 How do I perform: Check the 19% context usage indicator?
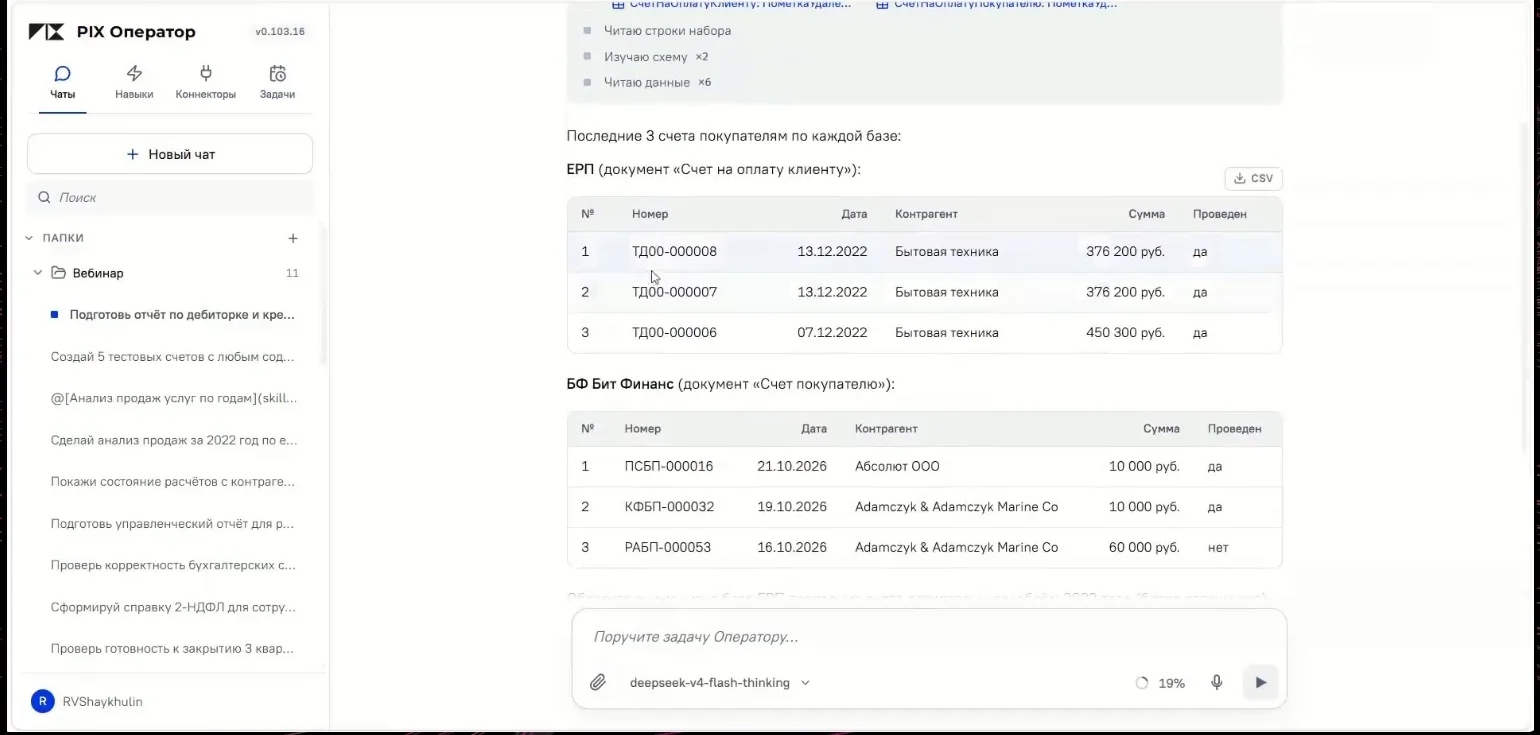coord(1160,683)
